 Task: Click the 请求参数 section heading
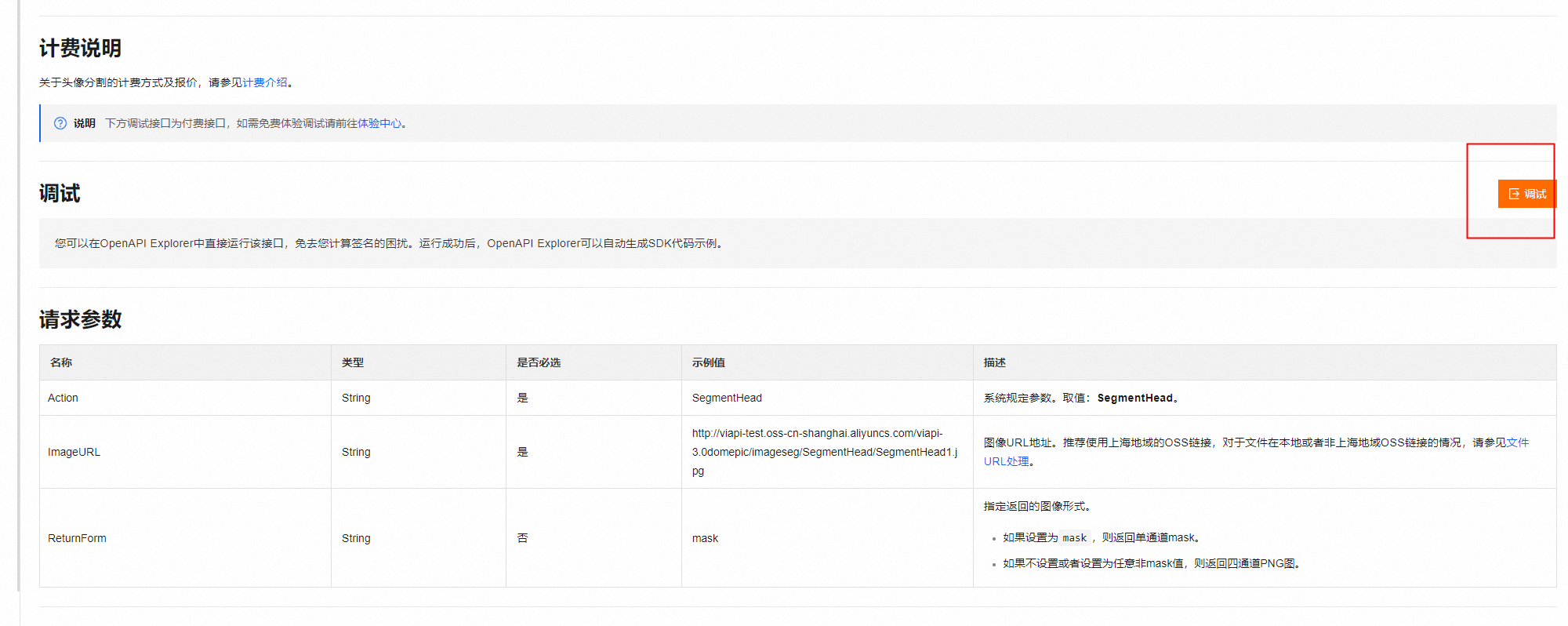[80, 319]
